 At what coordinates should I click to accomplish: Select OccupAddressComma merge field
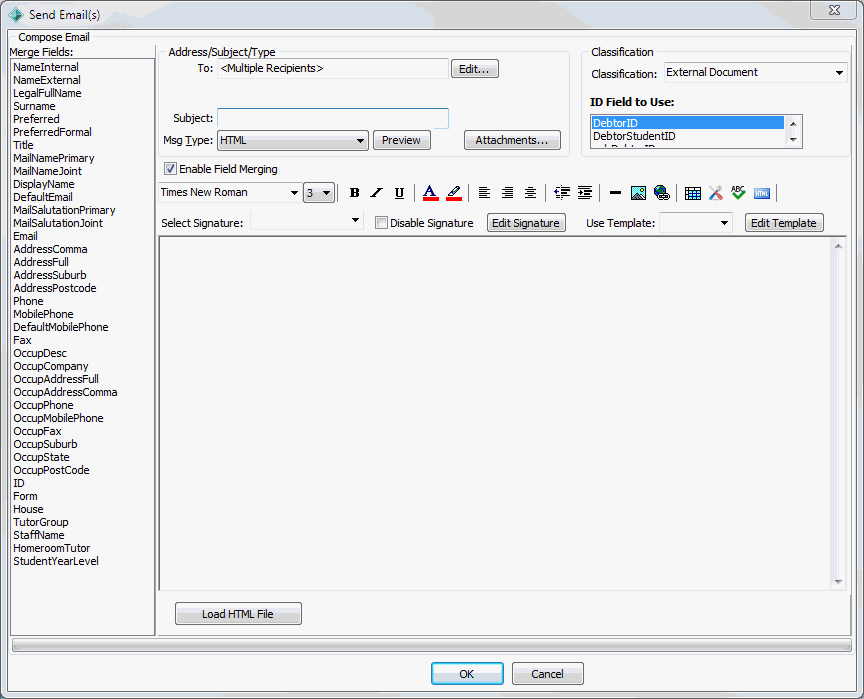point(65,392)
